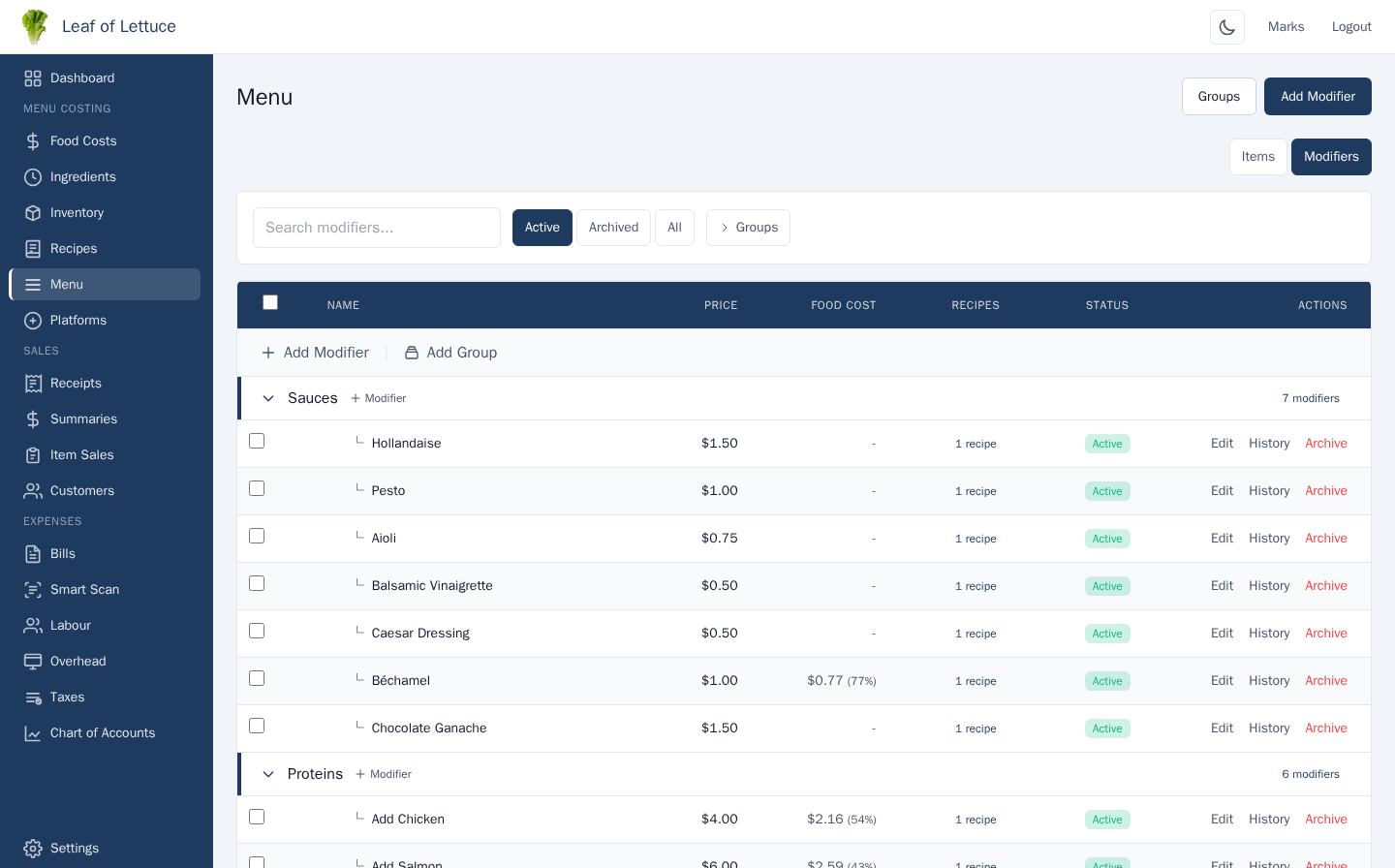Click the Customers people icon
This screenshot has height=868, width=1395.
[33, 491]
